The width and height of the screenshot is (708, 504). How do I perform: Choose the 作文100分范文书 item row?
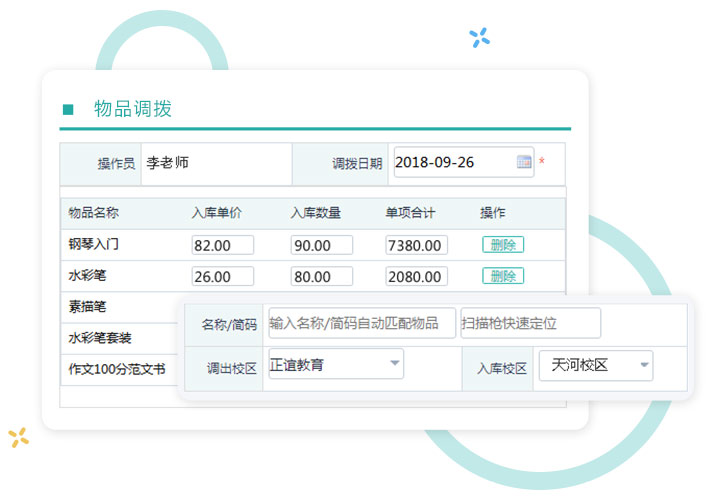click(117, 368)
